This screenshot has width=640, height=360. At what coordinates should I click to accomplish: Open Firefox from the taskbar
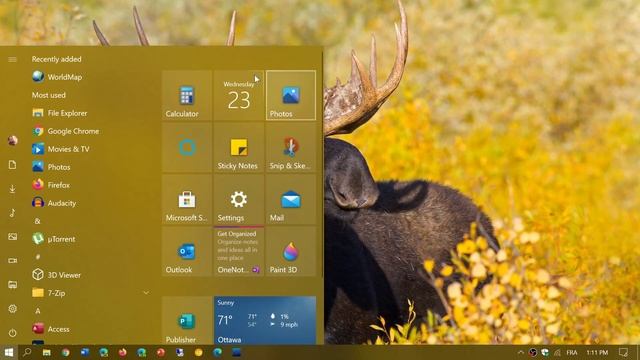122,352
